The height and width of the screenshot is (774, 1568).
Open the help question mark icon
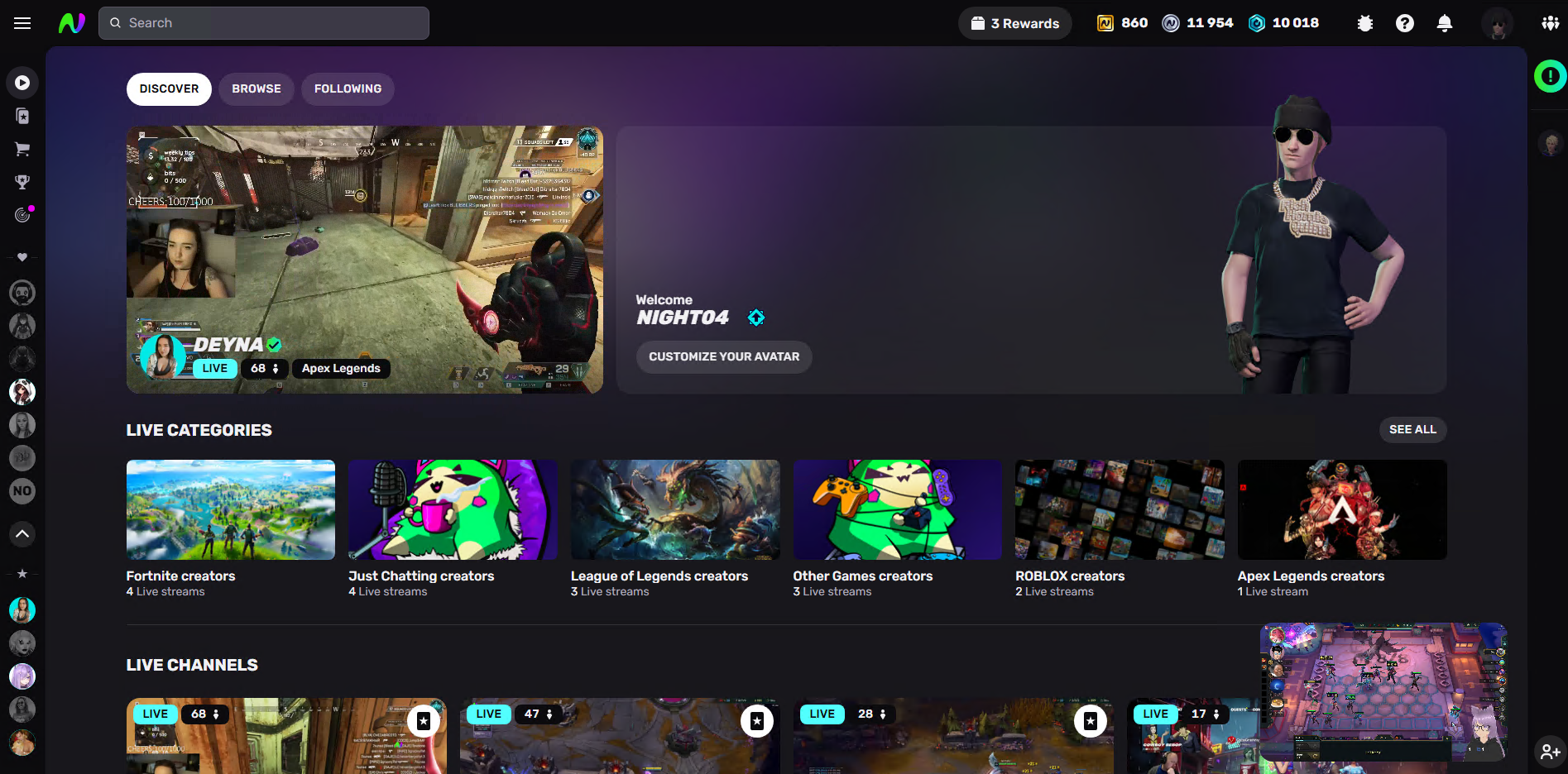pos(1405,23)
